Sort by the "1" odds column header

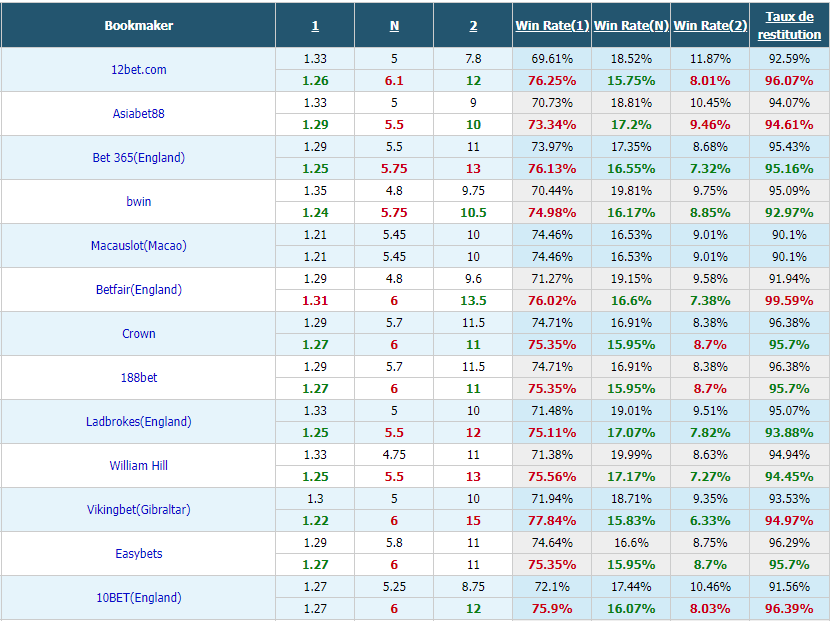coord(315,25)
